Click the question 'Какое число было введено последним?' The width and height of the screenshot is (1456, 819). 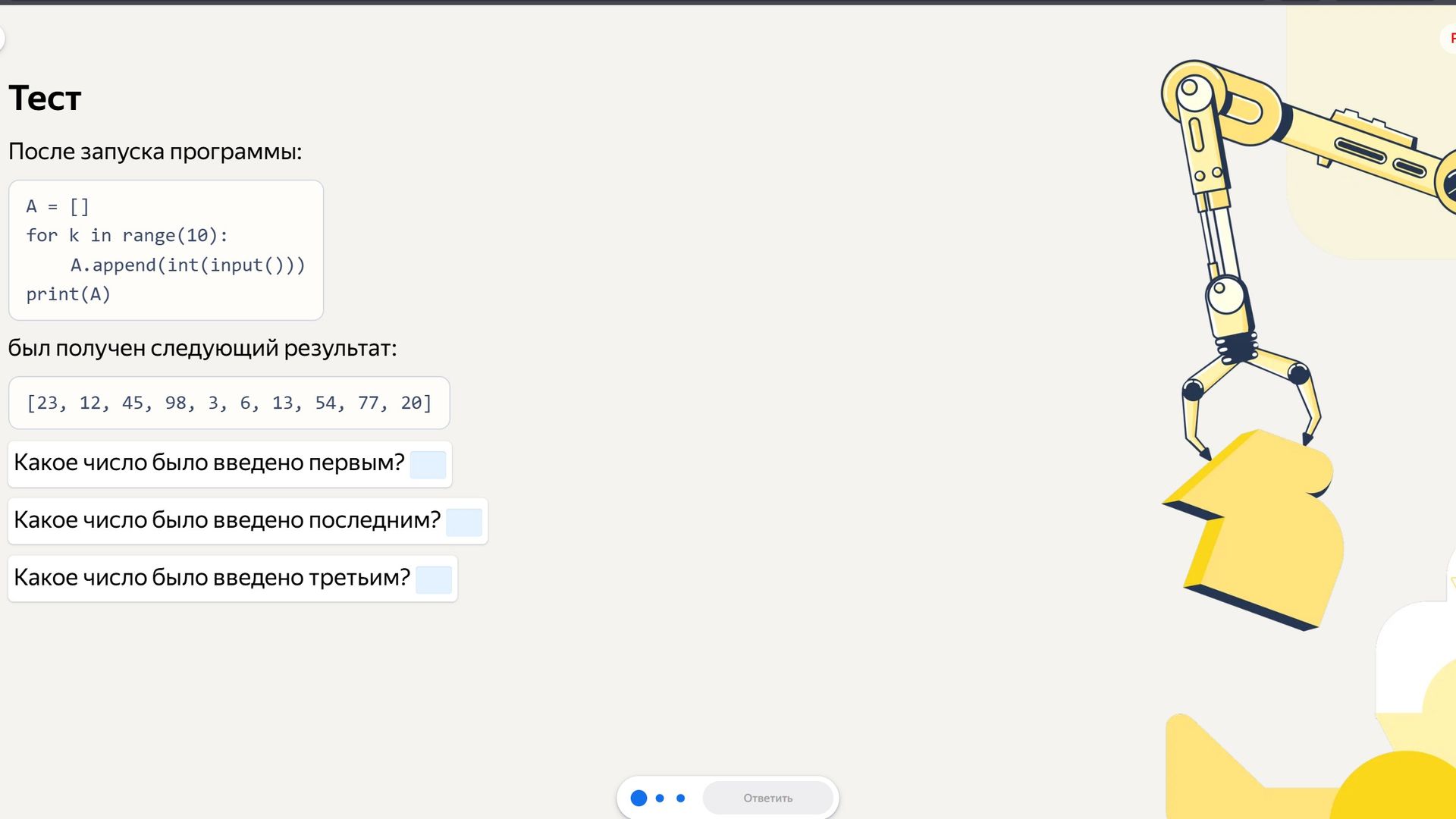(227, 520)
